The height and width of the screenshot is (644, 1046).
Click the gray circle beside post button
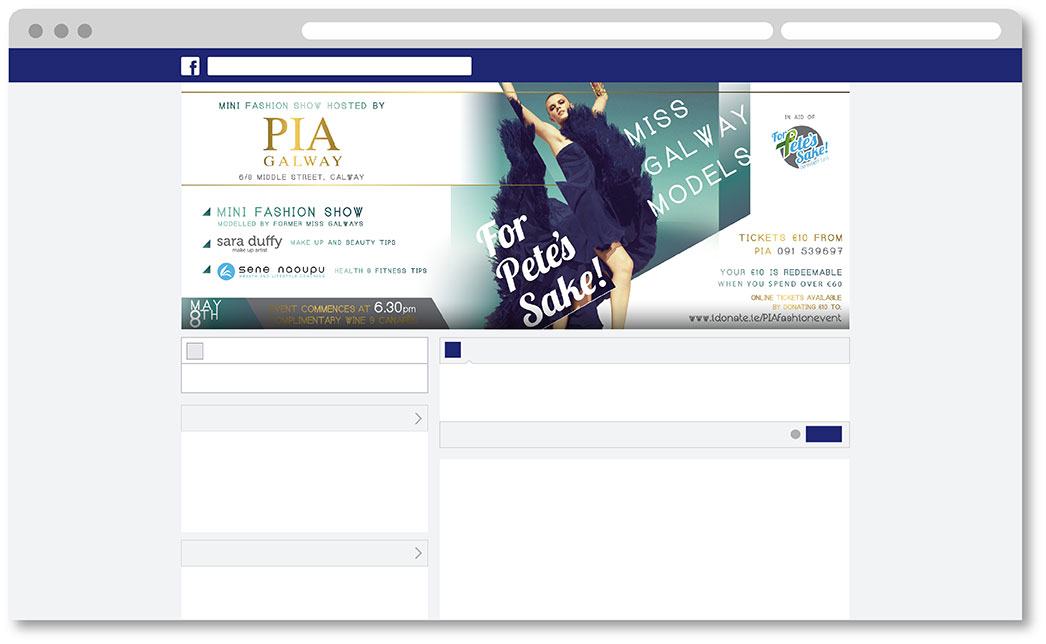click(795, 434)
